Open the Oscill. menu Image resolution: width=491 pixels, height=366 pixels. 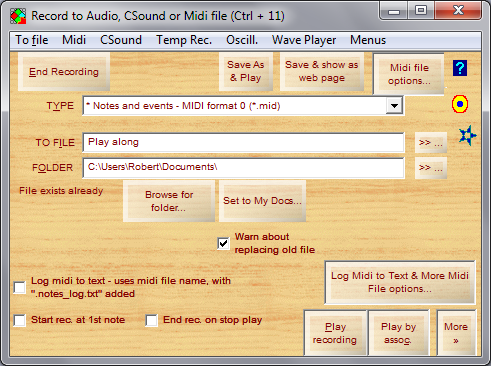tap(242, 40)
